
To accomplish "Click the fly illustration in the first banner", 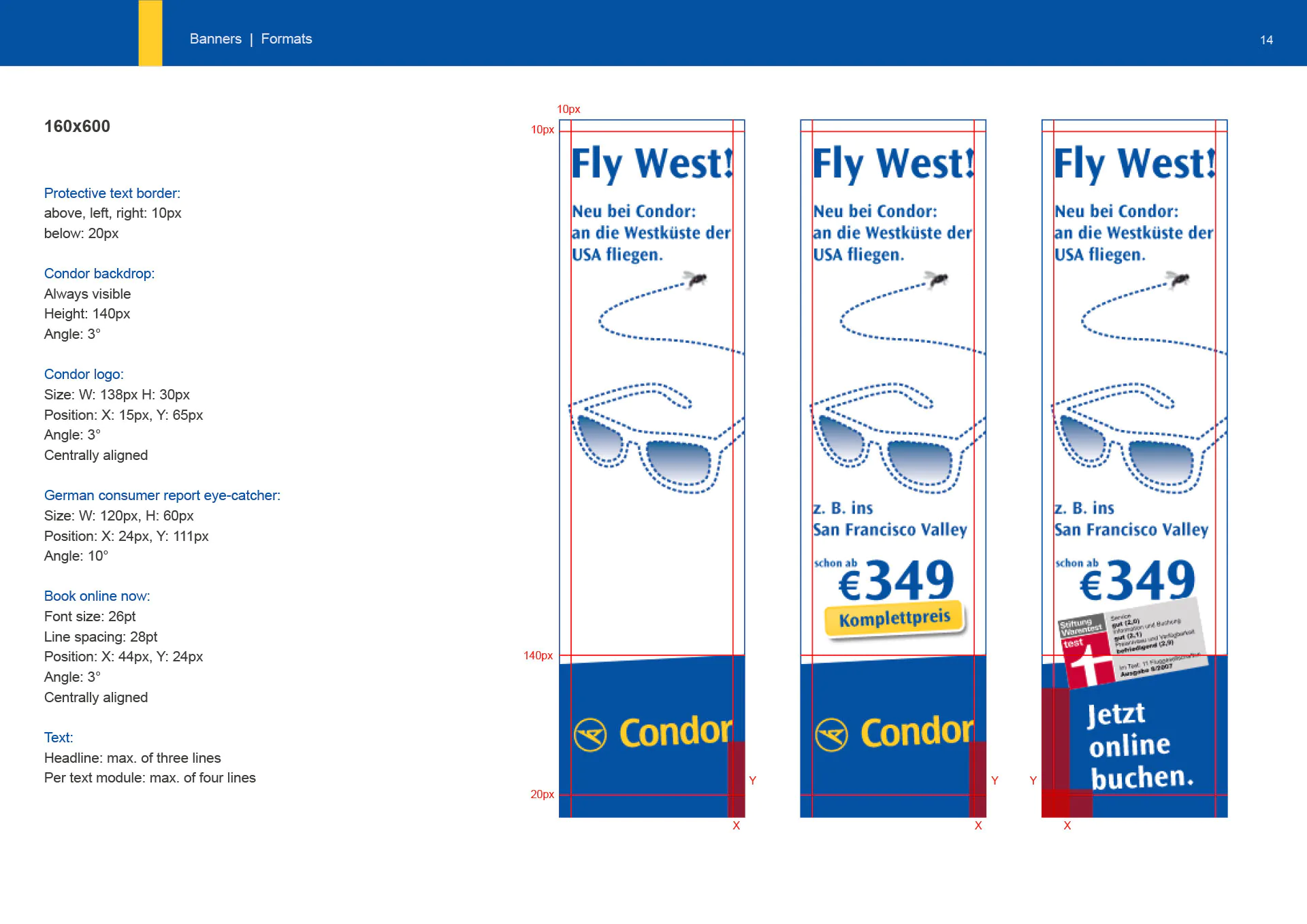I will pyautogui.click(x=696, y=278).
